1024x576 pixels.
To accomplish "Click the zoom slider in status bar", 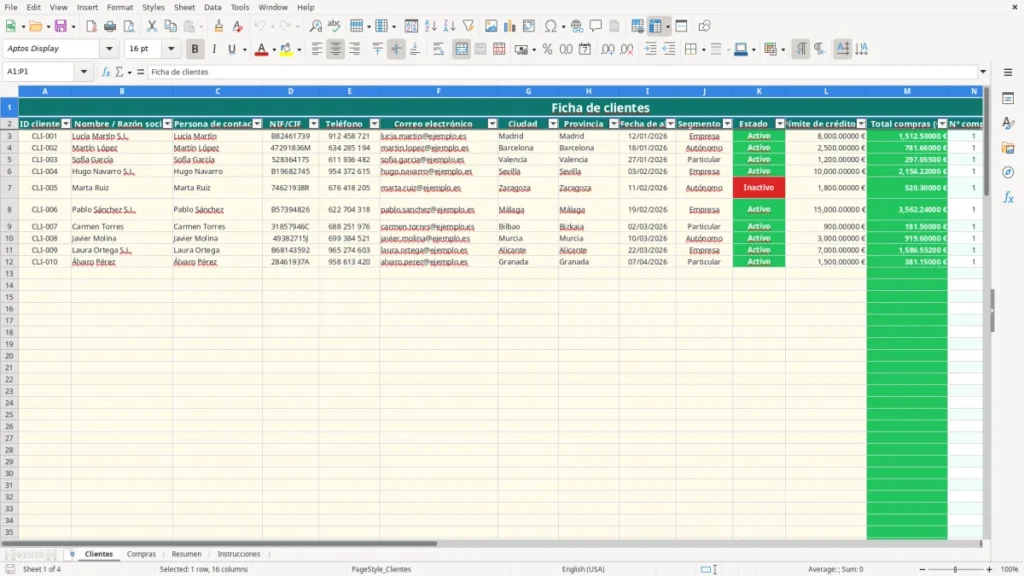I will coord(955,569).
